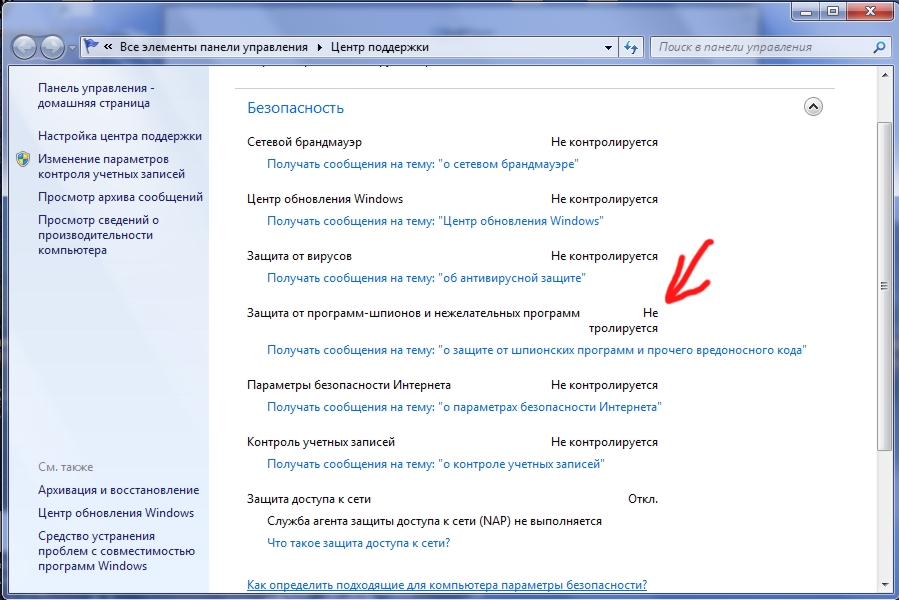Enable messages about "об антивирусной защите"
Image resolution: width=899 pixels, height=600 pixels.
[426, 278]
